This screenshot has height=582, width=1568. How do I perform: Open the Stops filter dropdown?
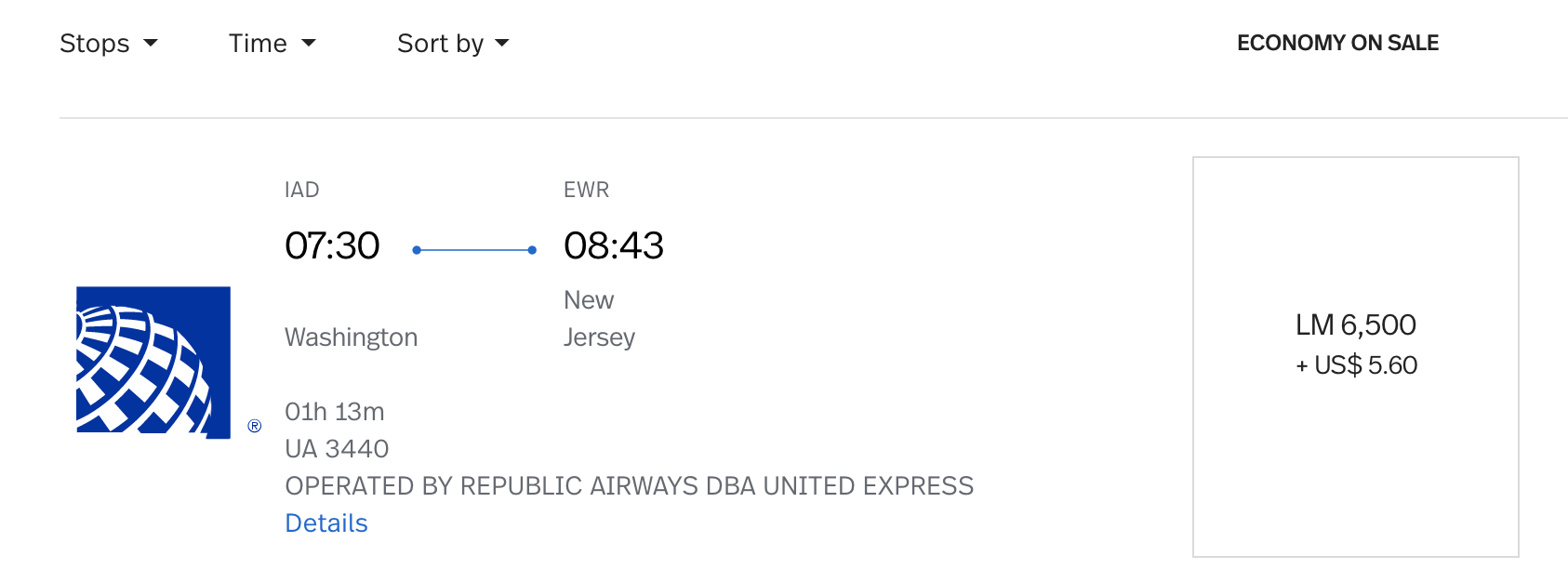pyautogui.click(x=109, y=43)
